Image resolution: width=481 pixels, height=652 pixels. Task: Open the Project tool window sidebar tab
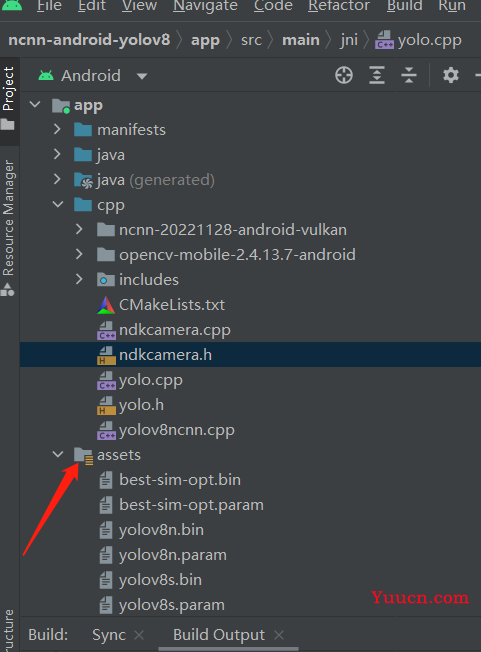(9, 98)
